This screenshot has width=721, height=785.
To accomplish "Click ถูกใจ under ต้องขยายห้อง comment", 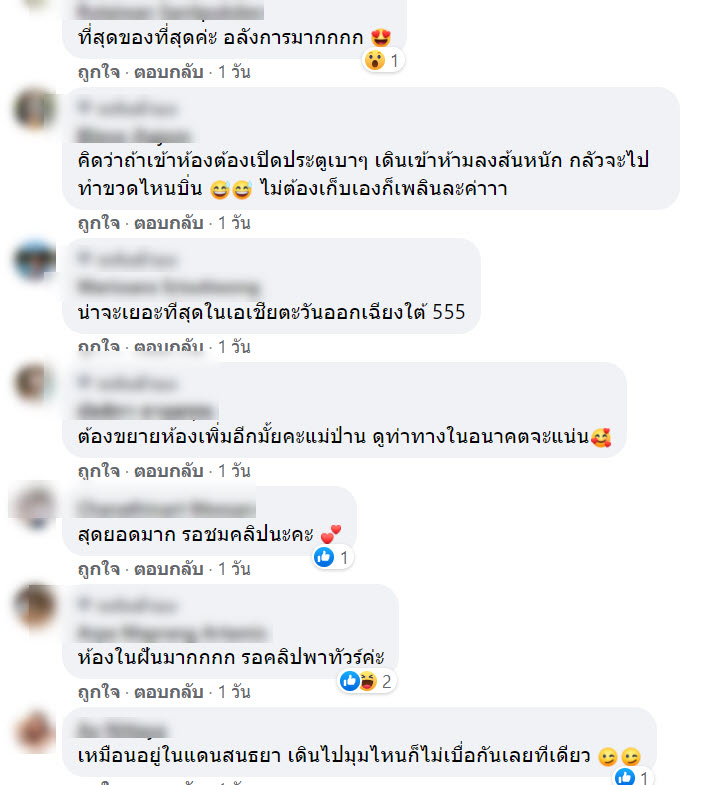I will click(x=99, y=471).
